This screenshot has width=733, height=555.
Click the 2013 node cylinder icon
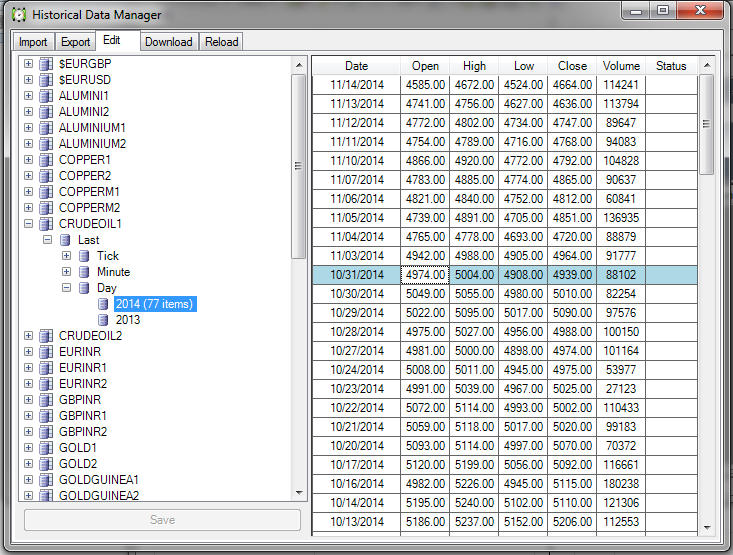tap(103, 320)
